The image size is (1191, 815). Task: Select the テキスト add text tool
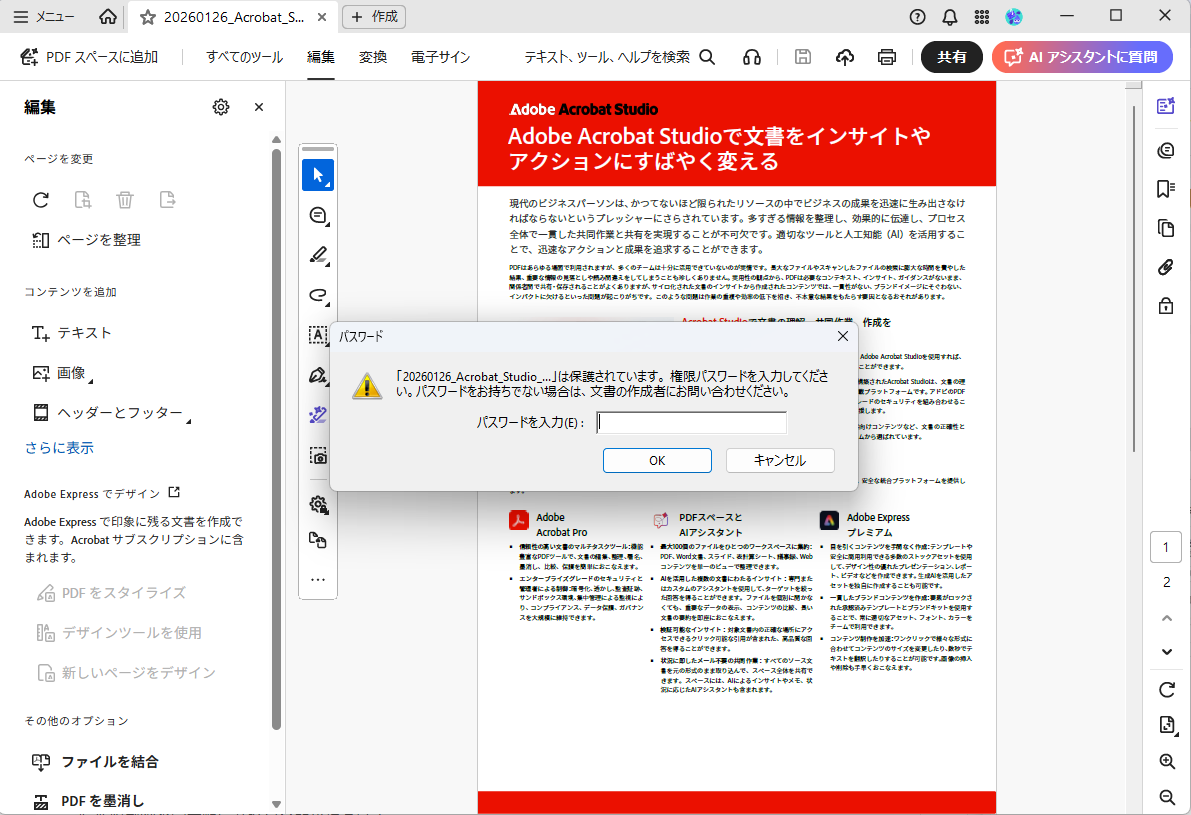point(71,333)
